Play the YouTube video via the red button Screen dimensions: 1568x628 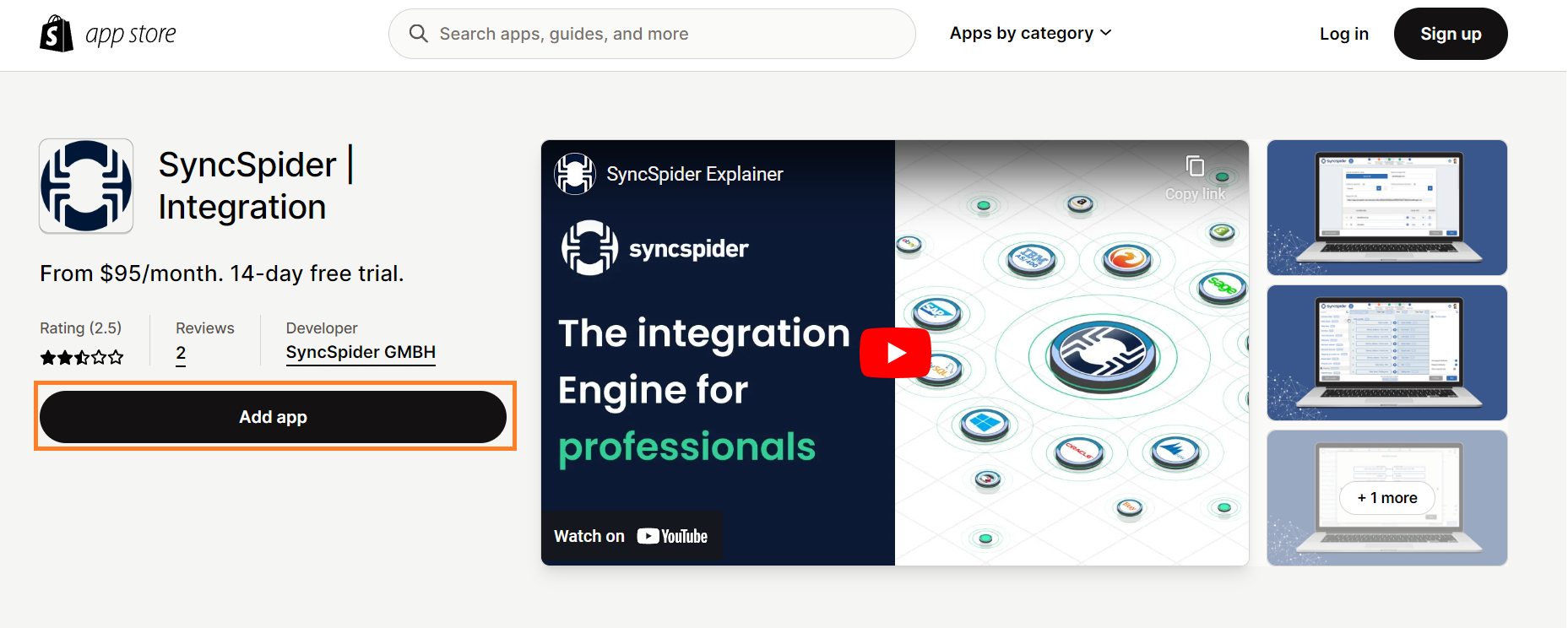(895, 352)
